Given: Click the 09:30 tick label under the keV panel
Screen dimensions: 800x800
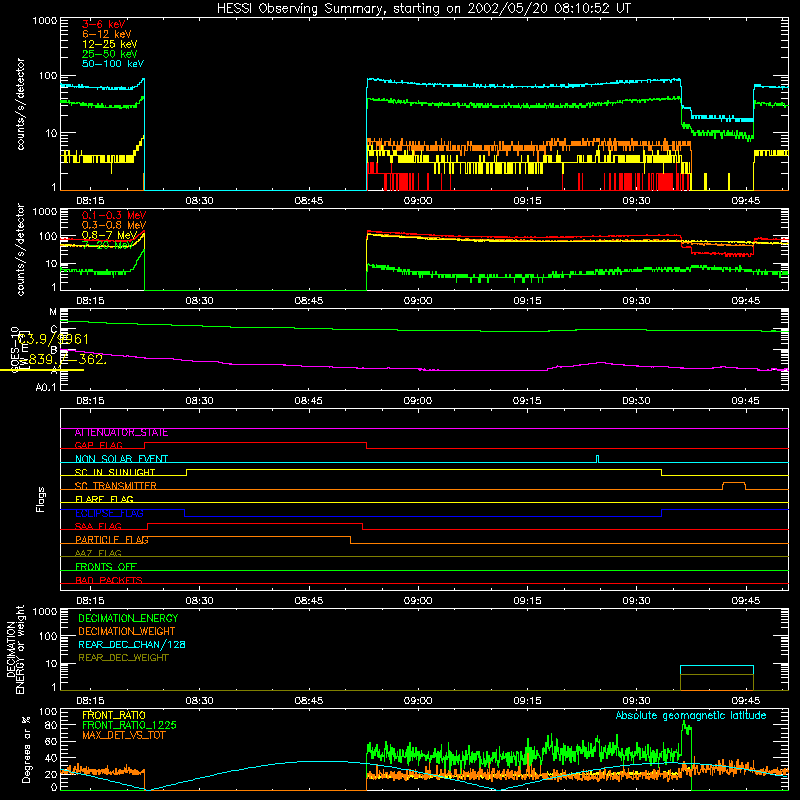Looking at the screenshot, I should (636, 201).
